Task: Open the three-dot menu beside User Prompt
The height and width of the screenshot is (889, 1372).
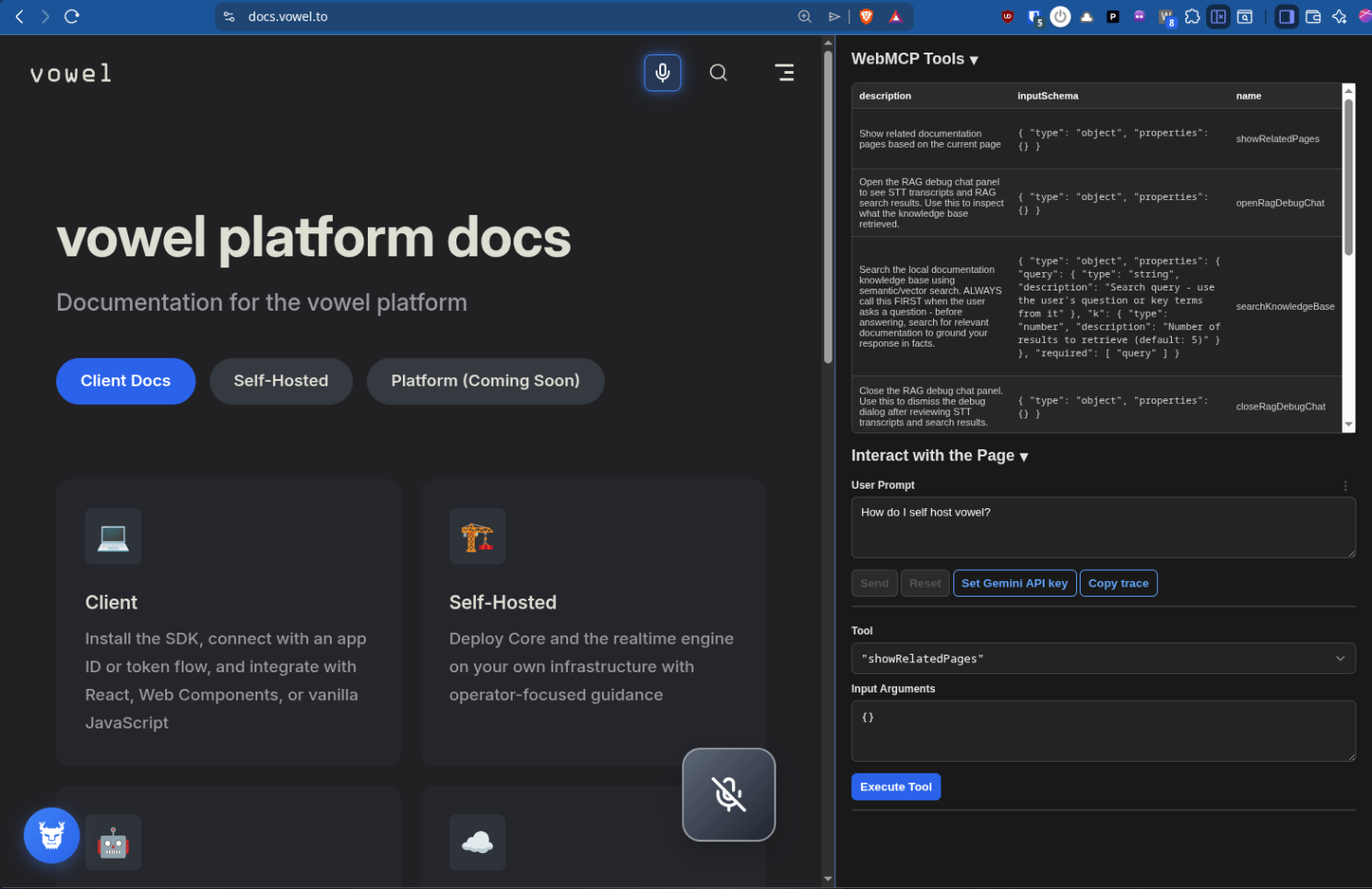Action: tap(1345, 485)
